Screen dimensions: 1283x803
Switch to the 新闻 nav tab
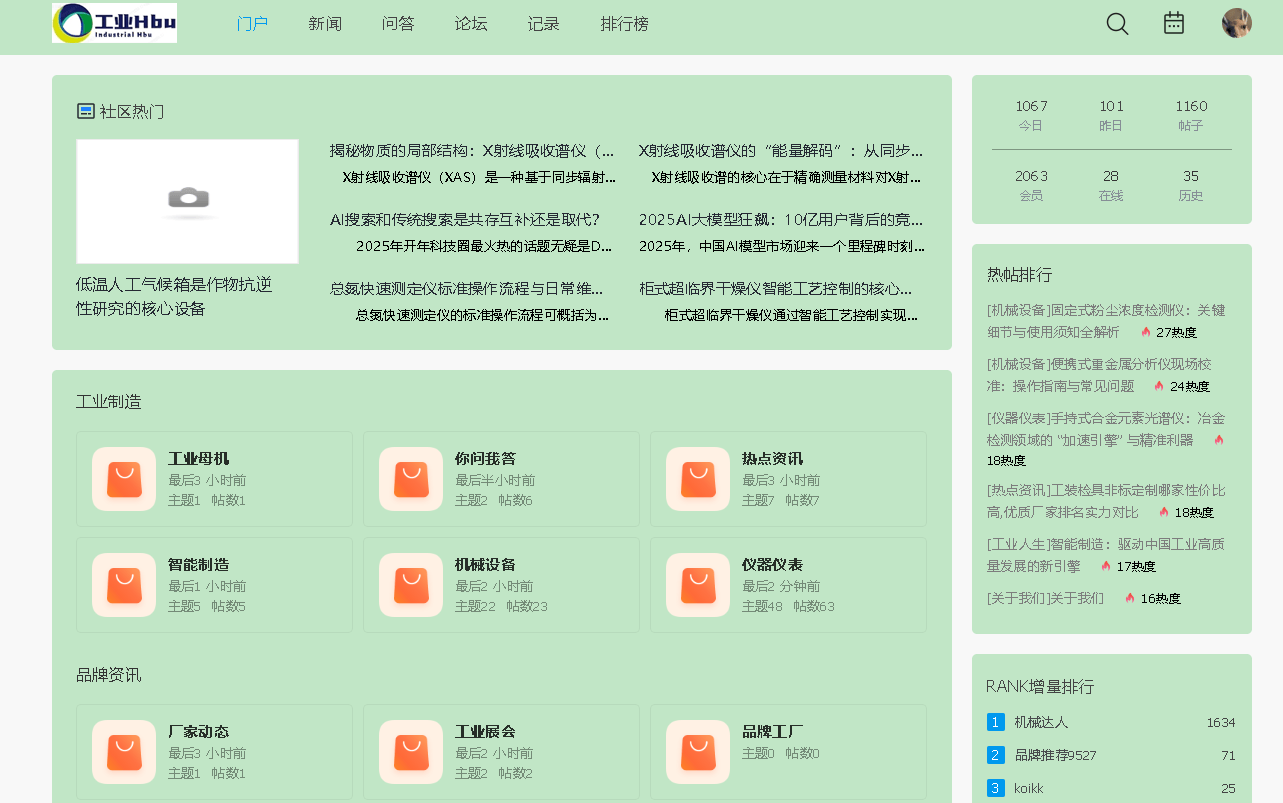325,24
